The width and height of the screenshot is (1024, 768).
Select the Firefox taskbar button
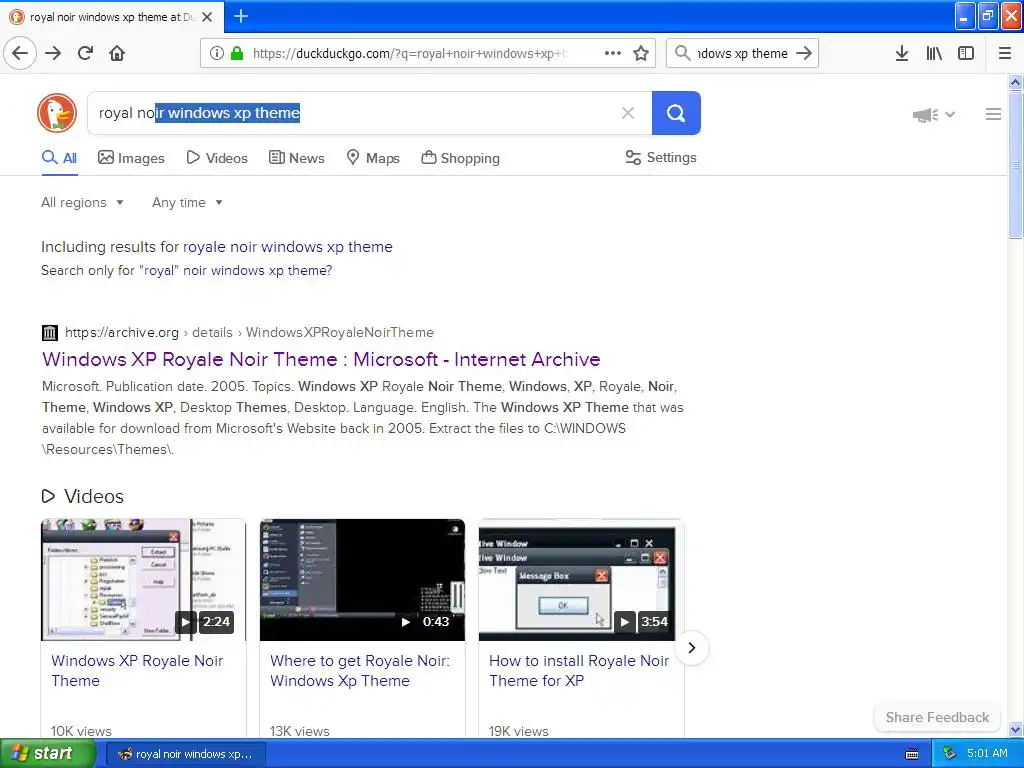tap(185, 754)
